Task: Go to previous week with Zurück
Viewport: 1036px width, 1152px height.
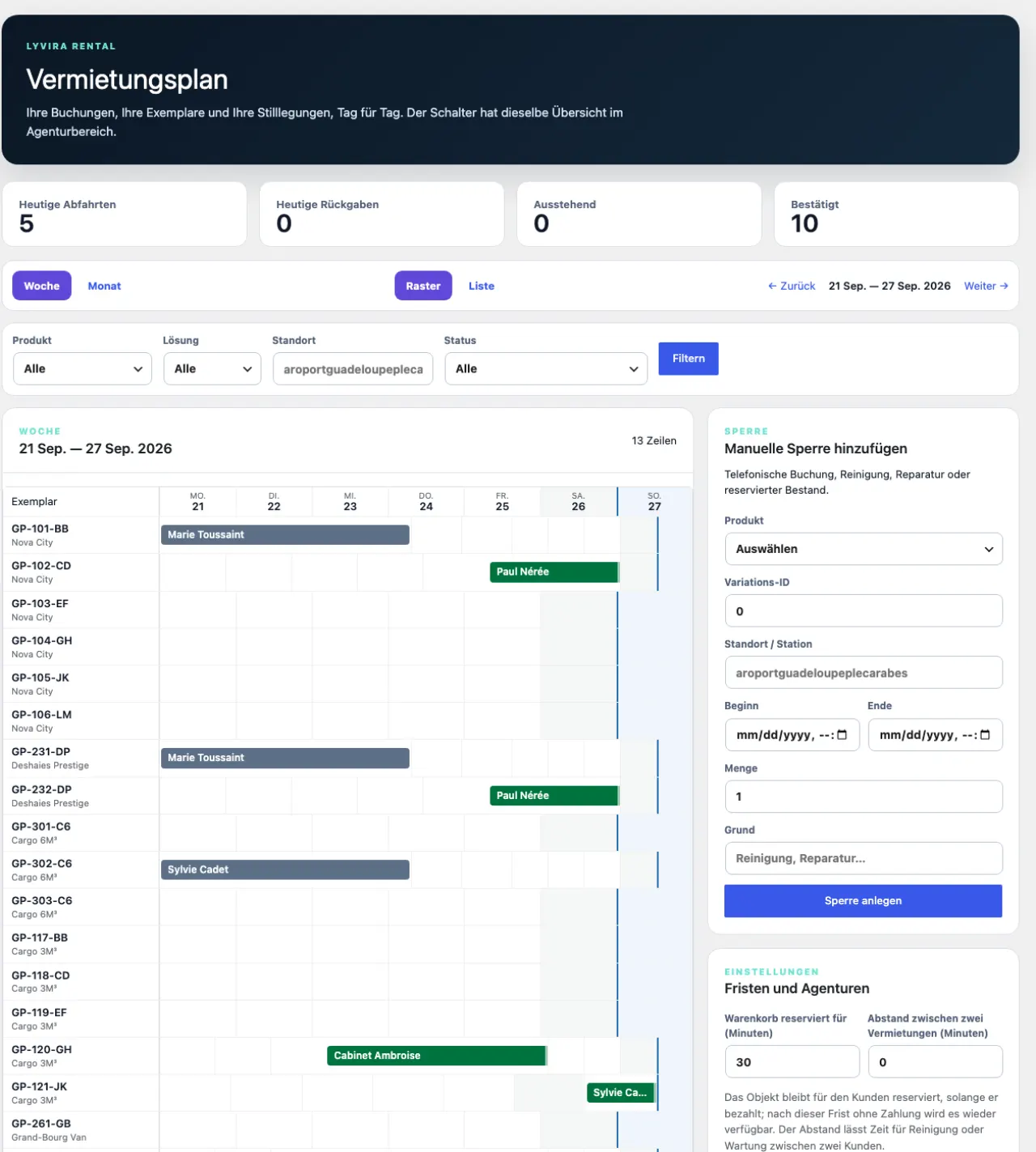Action: (x=792, y=286)
